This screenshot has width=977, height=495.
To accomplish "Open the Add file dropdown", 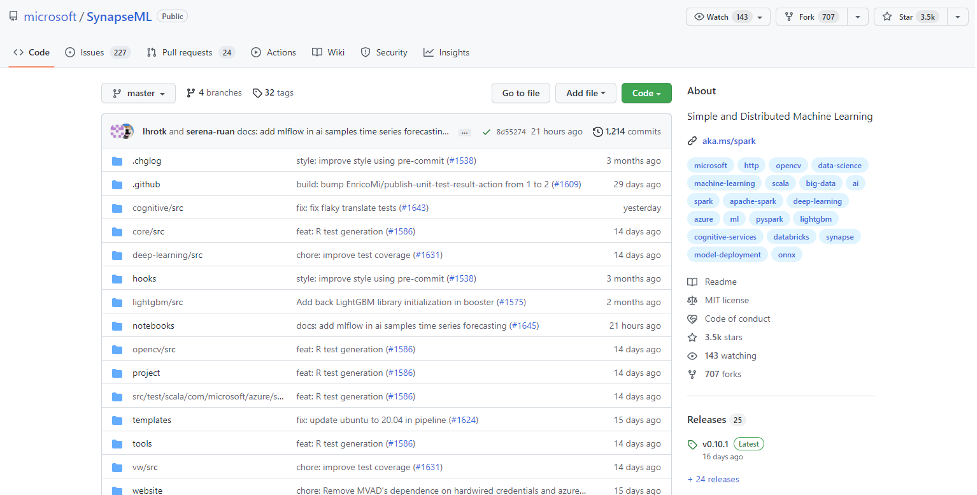I will pos(586,93).
